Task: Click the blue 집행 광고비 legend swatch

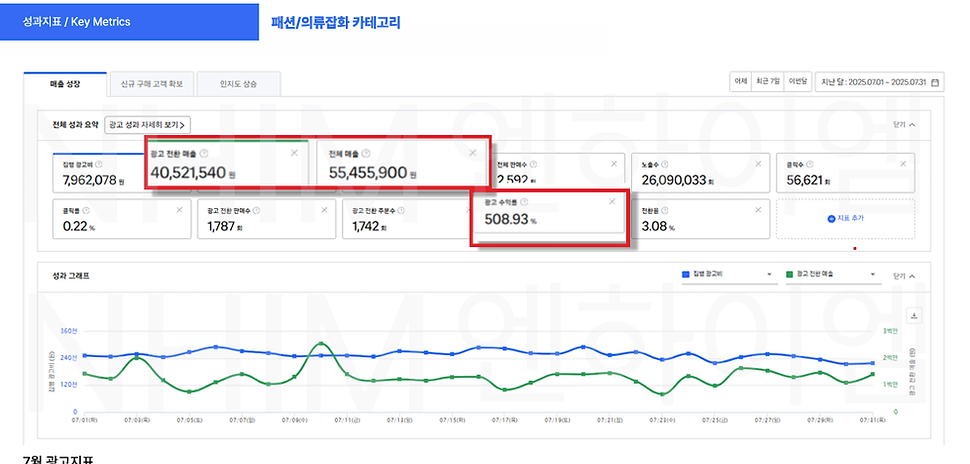Action: click(685, 274)
